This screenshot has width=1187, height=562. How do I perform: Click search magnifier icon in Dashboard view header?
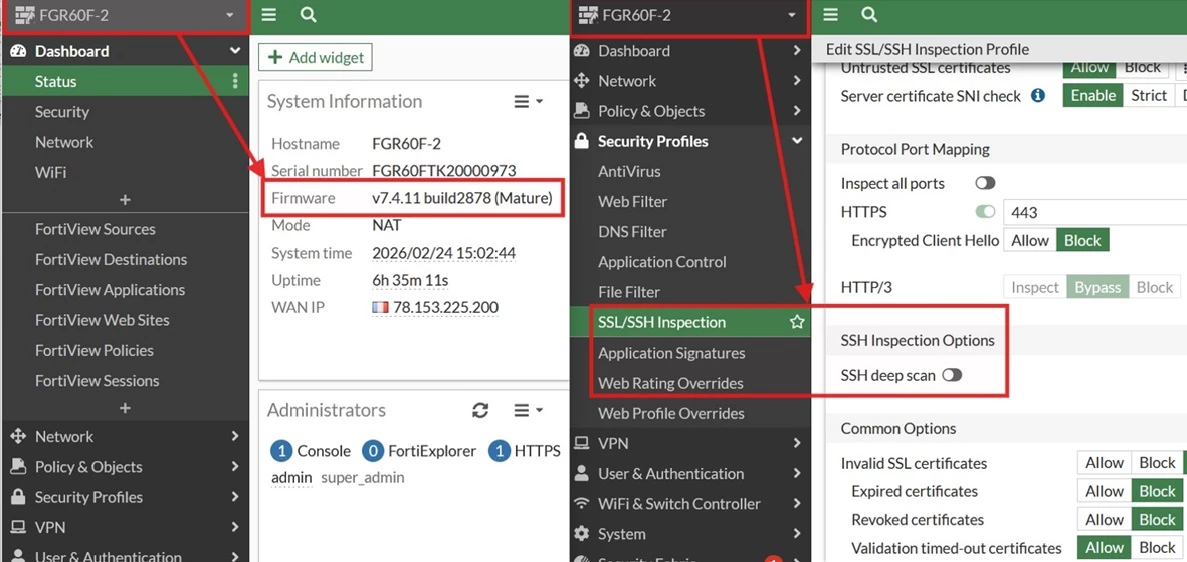tap(308, 15)
